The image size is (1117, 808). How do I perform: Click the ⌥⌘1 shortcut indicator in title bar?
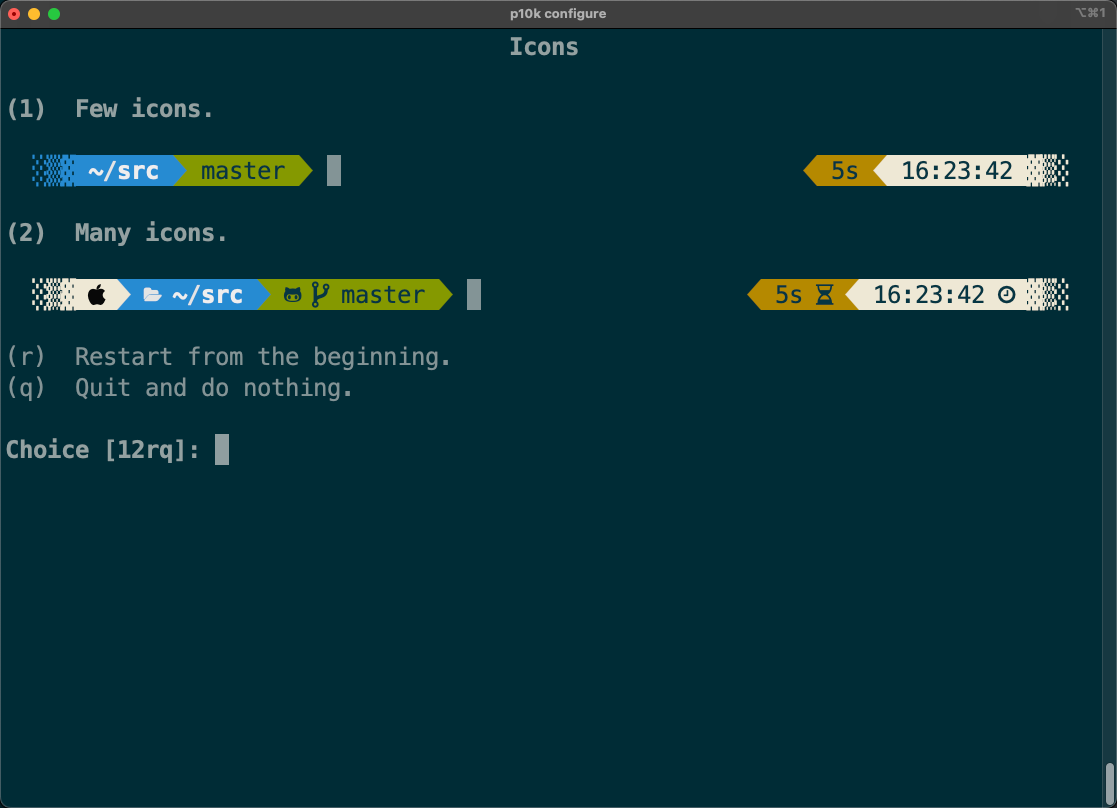coord(1090,13)
